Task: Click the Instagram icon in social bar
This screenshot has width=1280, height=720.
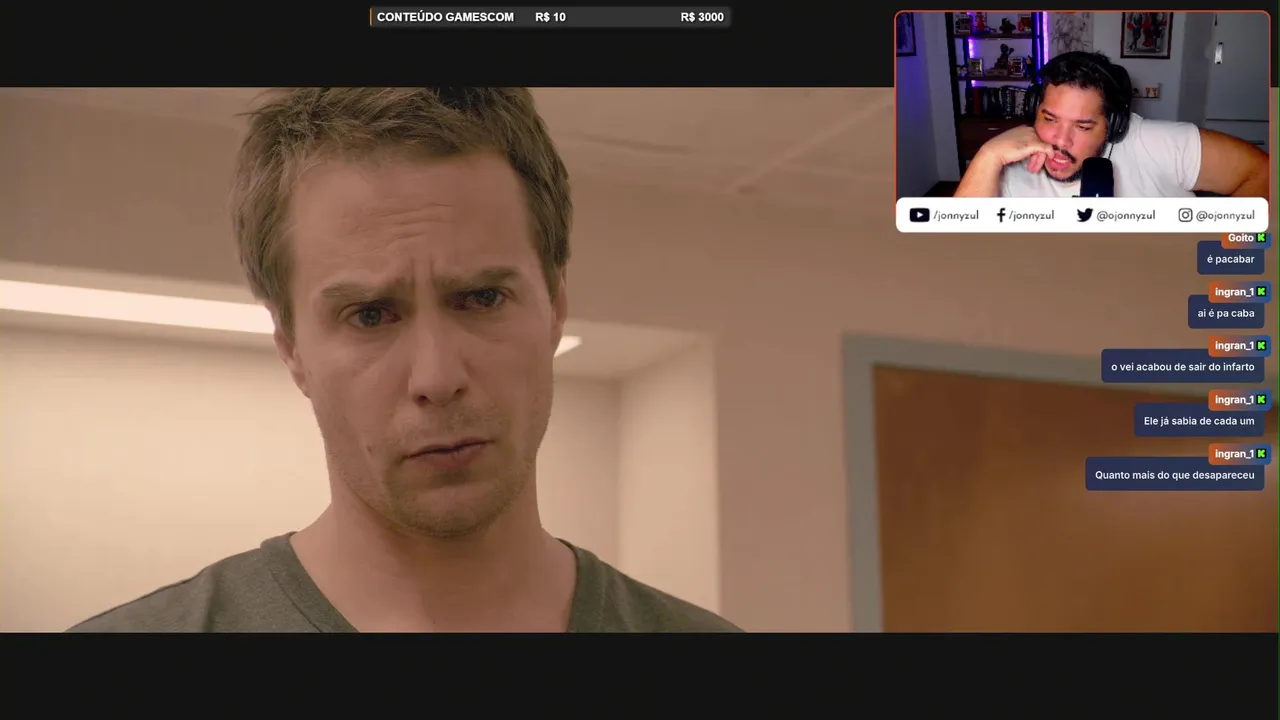Action: 1185,215
